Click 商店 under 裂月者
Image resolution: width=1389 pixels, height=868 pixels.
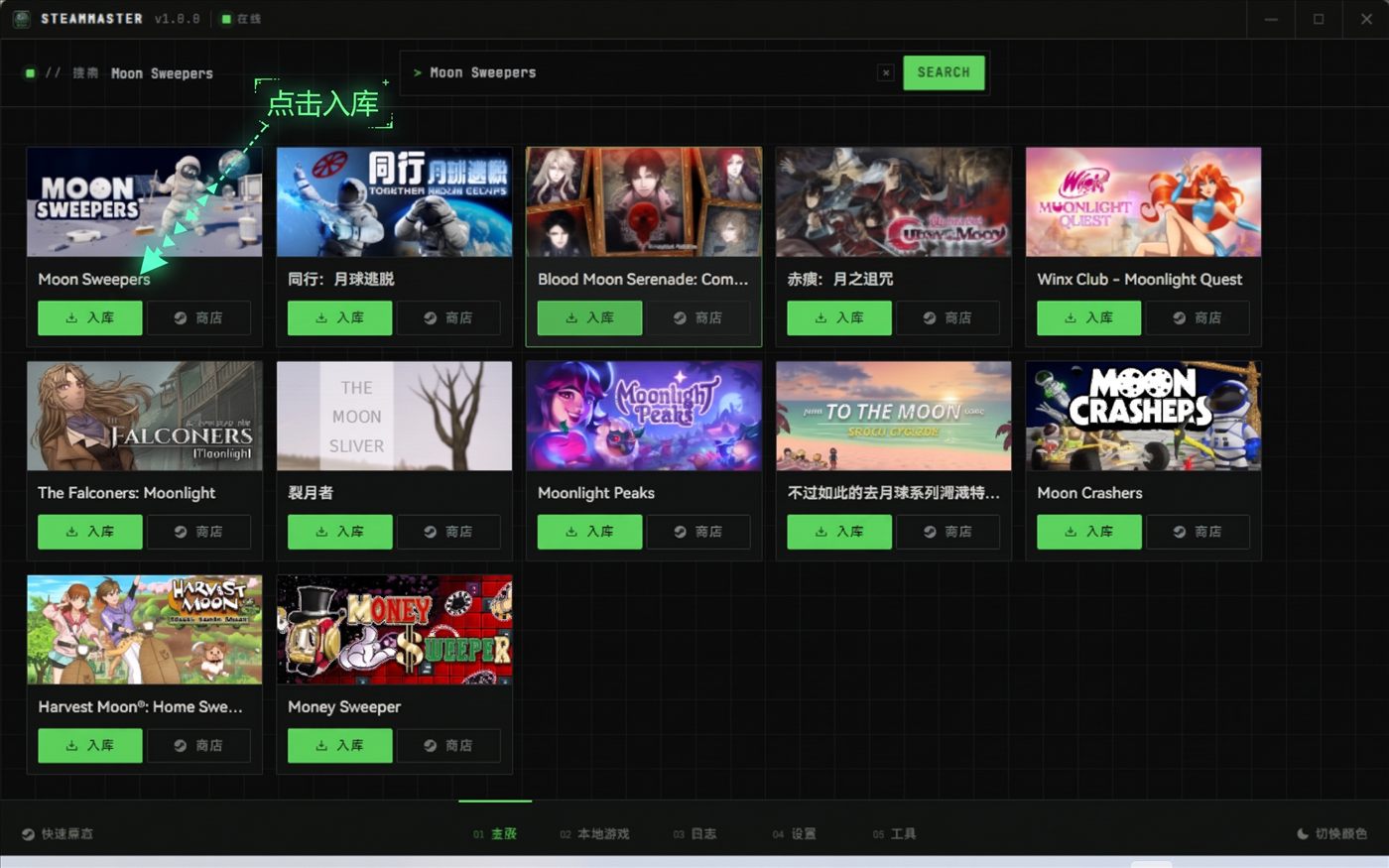[448, 532]
